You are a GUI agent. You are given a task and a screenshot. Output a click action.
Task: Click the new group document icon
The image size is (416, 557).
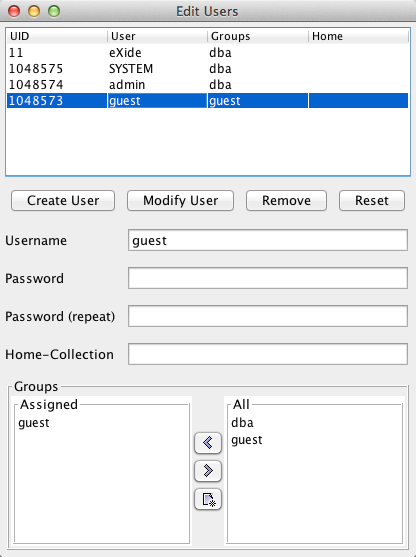pyautogui.click(x=208, y=499)
